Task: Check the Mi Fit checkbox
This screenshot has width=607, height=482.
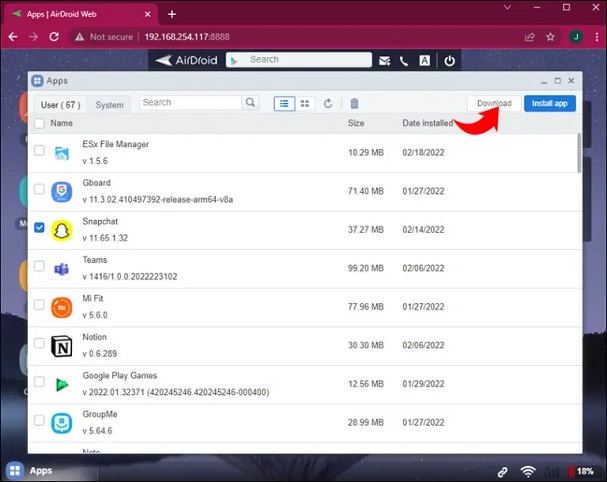Action: [39, 305]
